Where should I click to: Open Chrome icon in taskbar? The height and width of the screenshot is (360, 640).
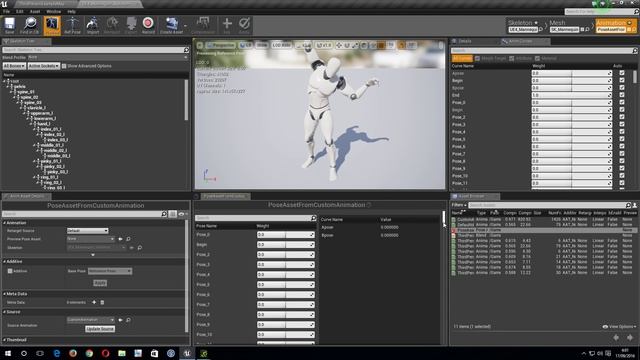[x=89, y=353]
